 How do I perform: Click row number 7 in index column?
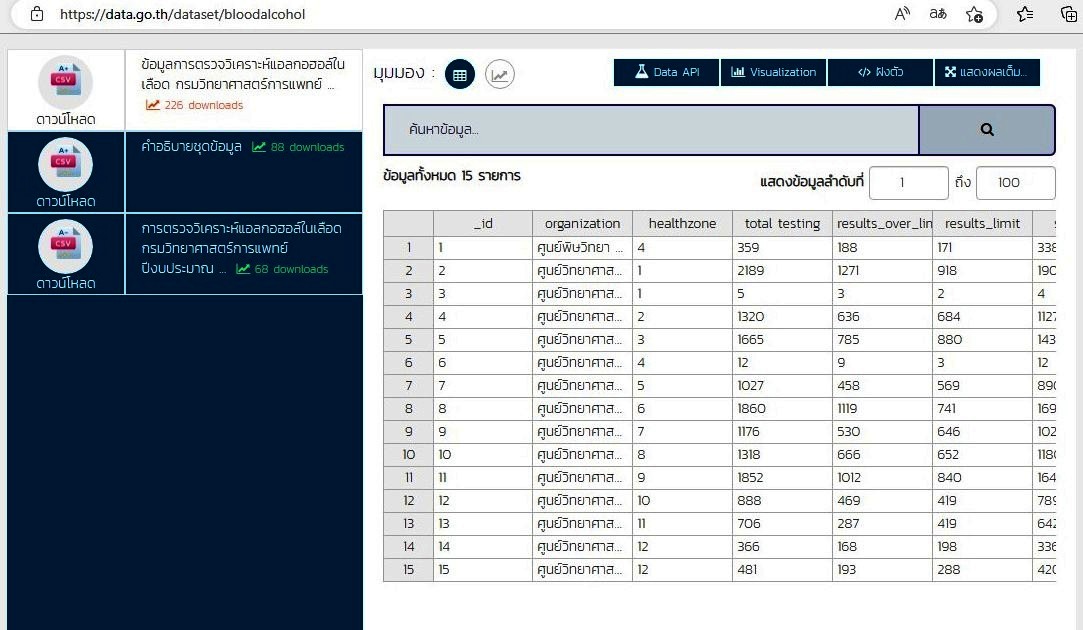pos(408,385)
